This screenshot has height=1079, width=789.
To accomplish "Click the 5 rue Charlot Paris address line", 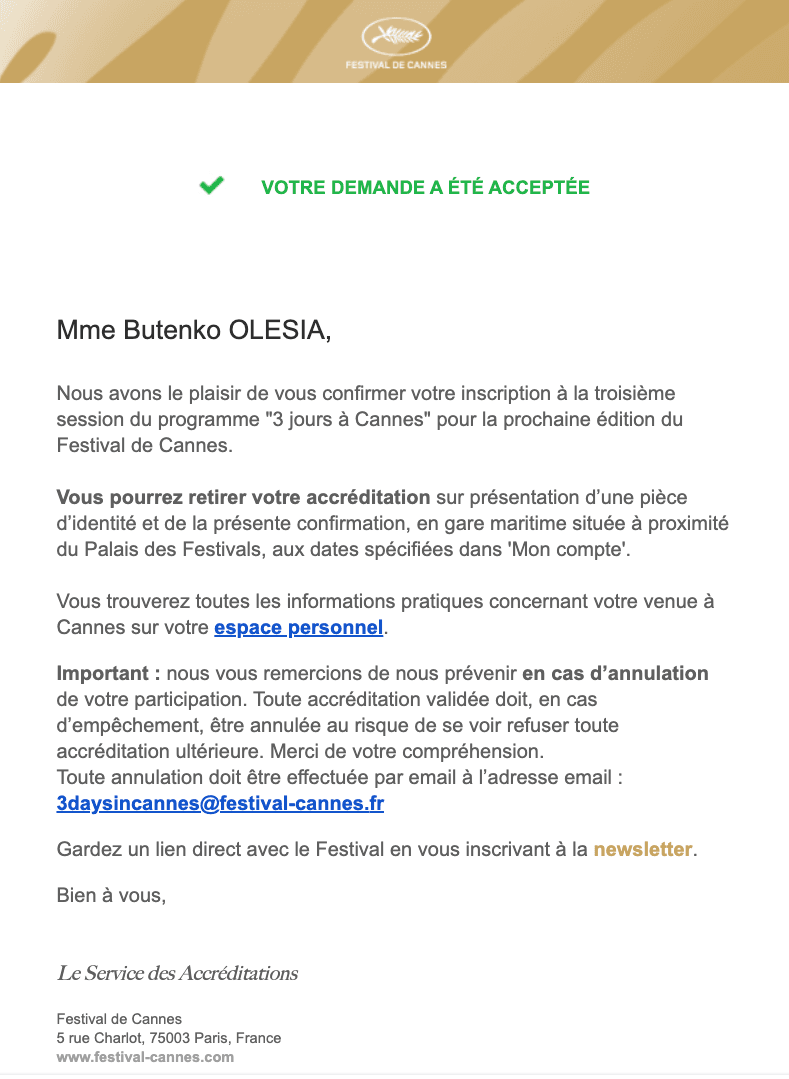I will pos(169,1038).
